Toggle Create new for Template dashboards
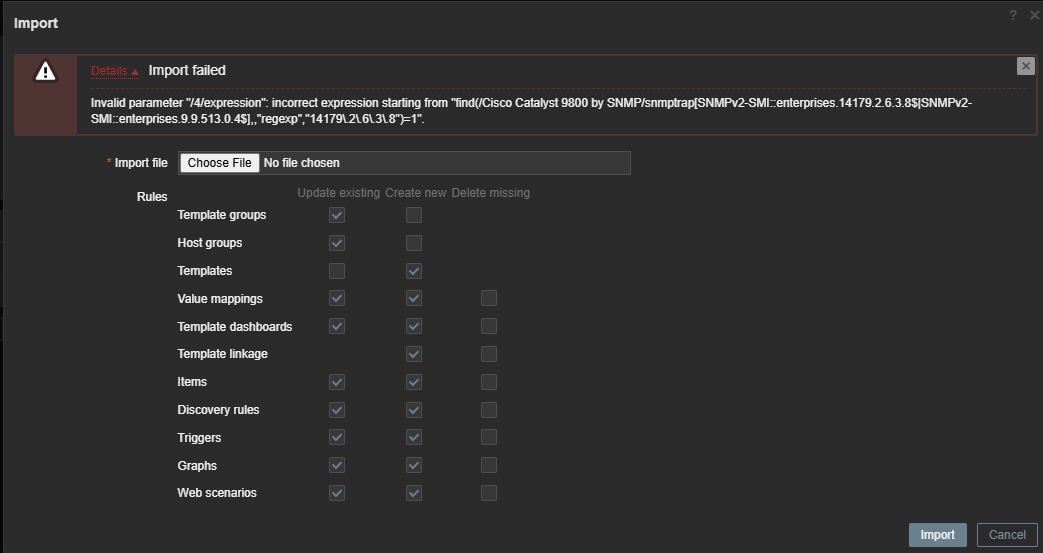Image resolution: width=1043 pixels, height=553 pixels. tap(414, 326)
